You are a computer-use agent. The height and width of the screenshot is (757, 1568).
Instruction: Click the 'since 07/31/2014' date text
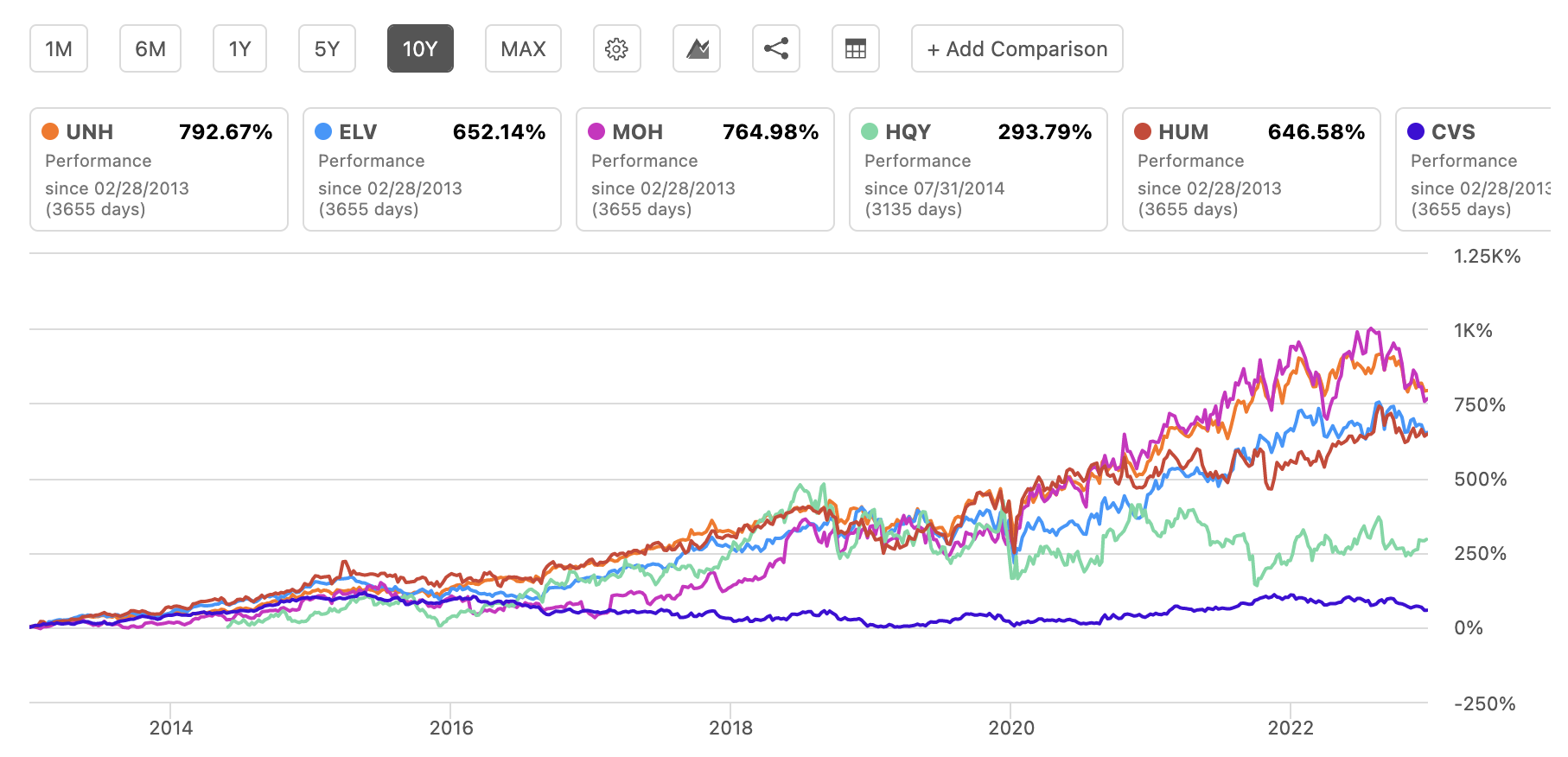click(x=934, y=188)
